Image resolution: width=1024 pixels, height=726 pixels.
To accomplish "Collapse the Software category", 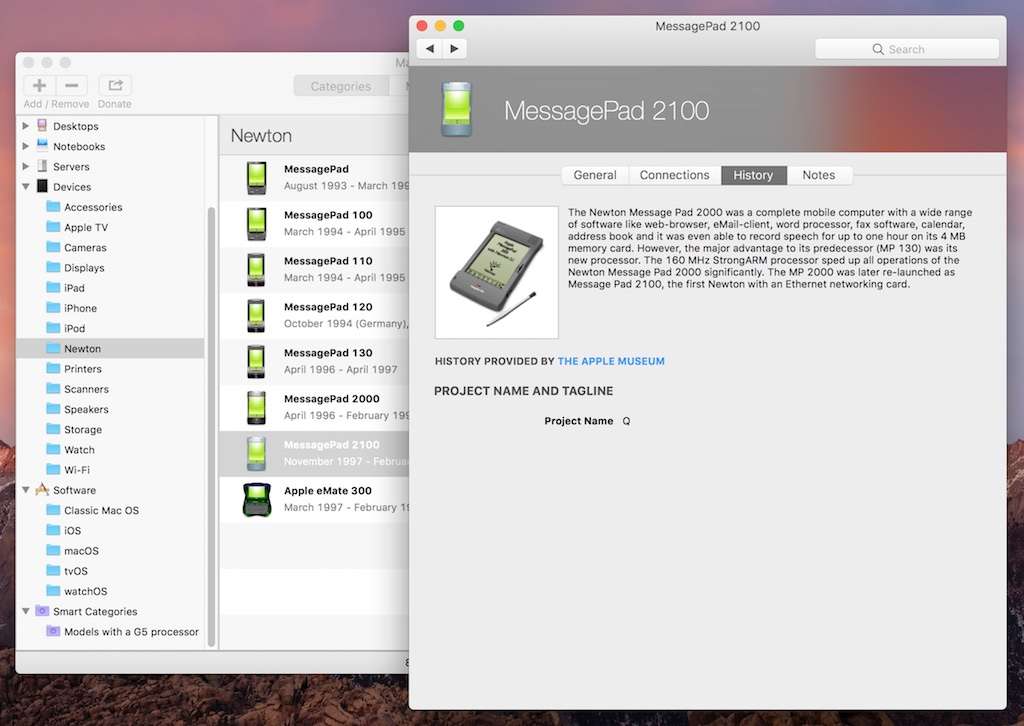I will point(25,490).
